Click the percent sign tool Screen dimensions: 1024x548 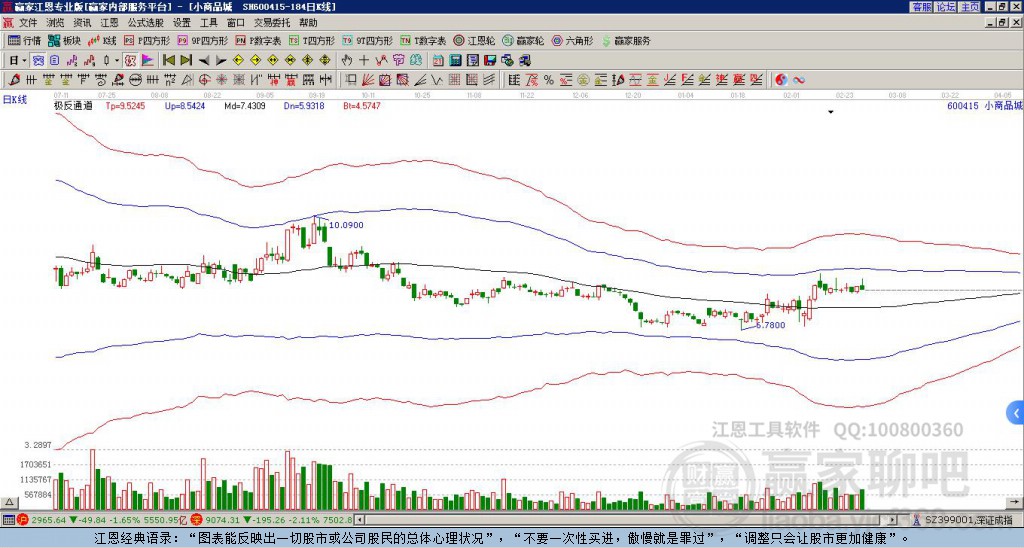[x=549, y=80]
